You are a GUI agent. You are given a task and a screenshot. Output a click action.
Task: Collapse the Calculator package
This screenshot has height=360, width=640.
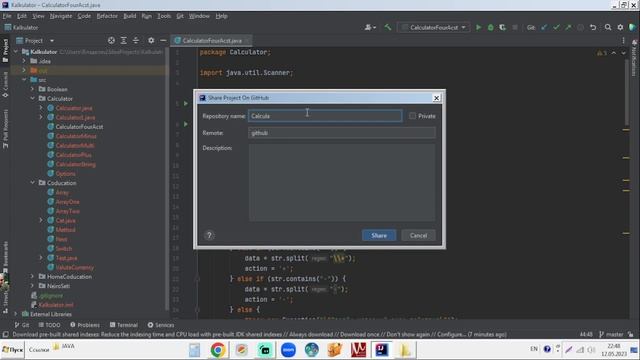tap(33, 98)
